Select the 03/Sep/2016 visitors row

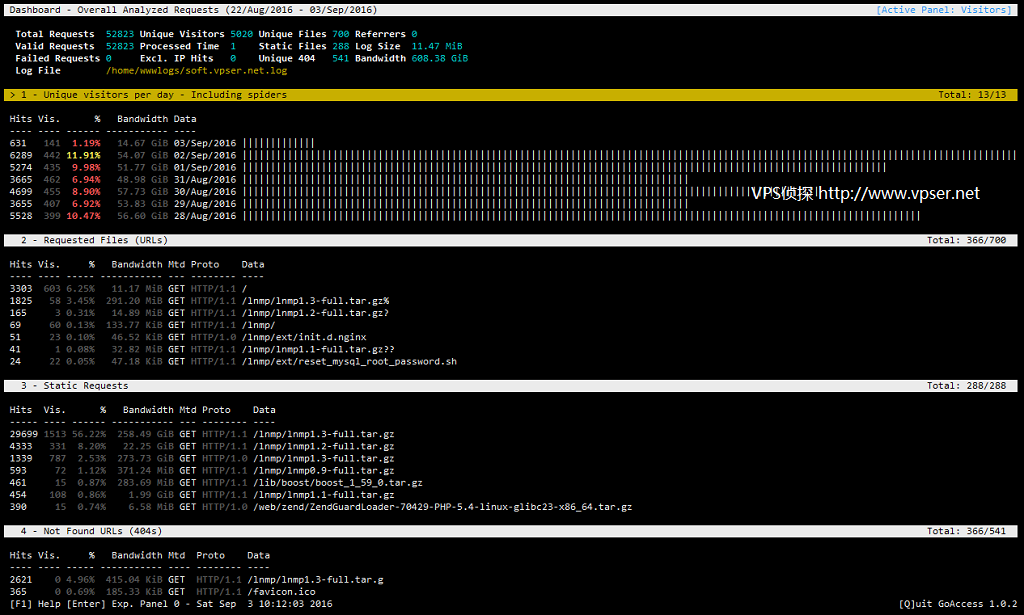(162, 143)
